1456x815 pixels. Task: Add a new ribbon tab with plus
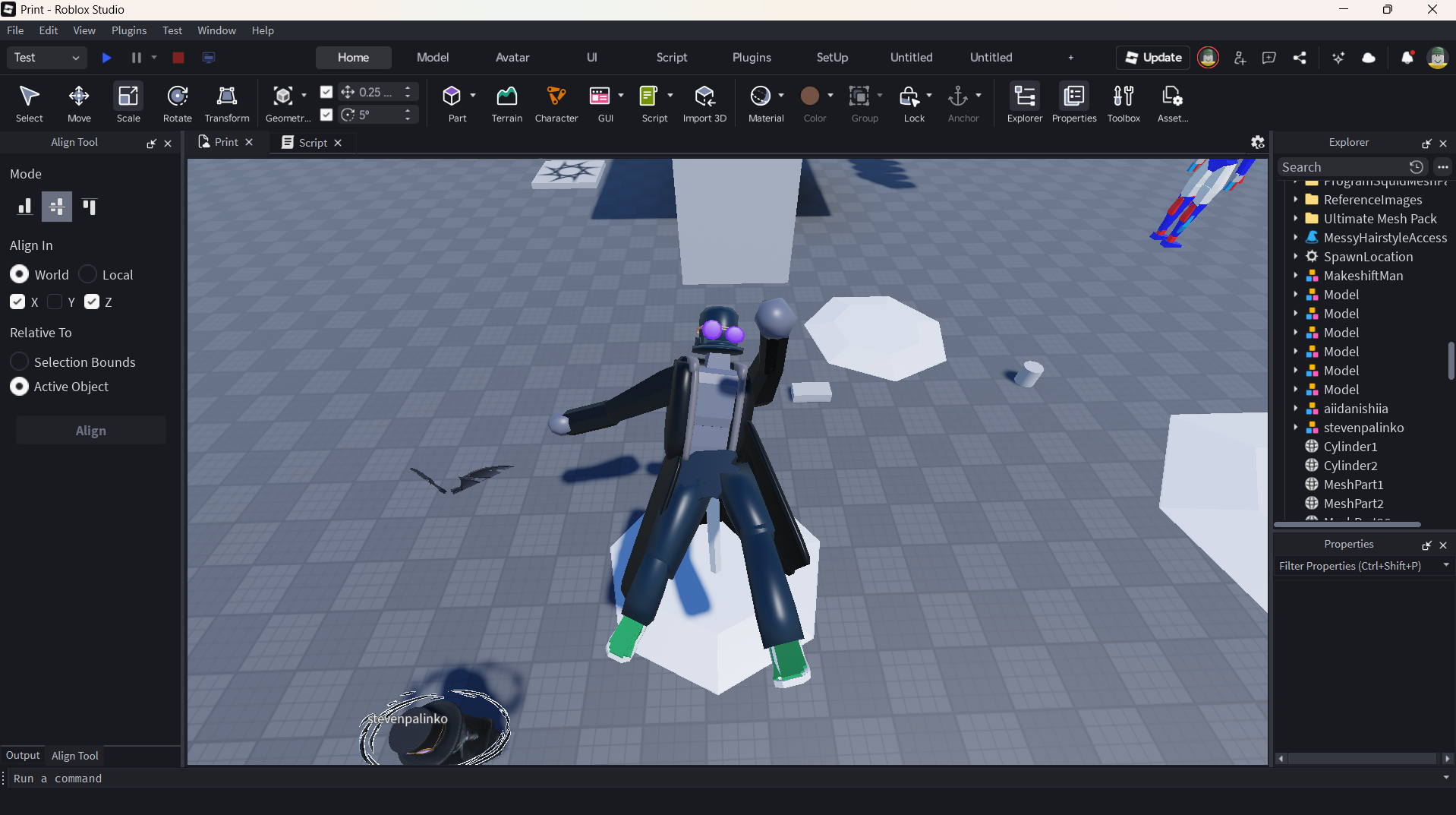coord(1071,58)
